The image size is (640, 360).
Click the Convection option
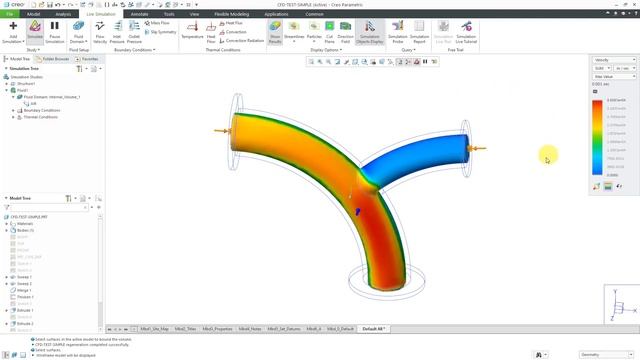pyautogui.click(x=233, y=32)
